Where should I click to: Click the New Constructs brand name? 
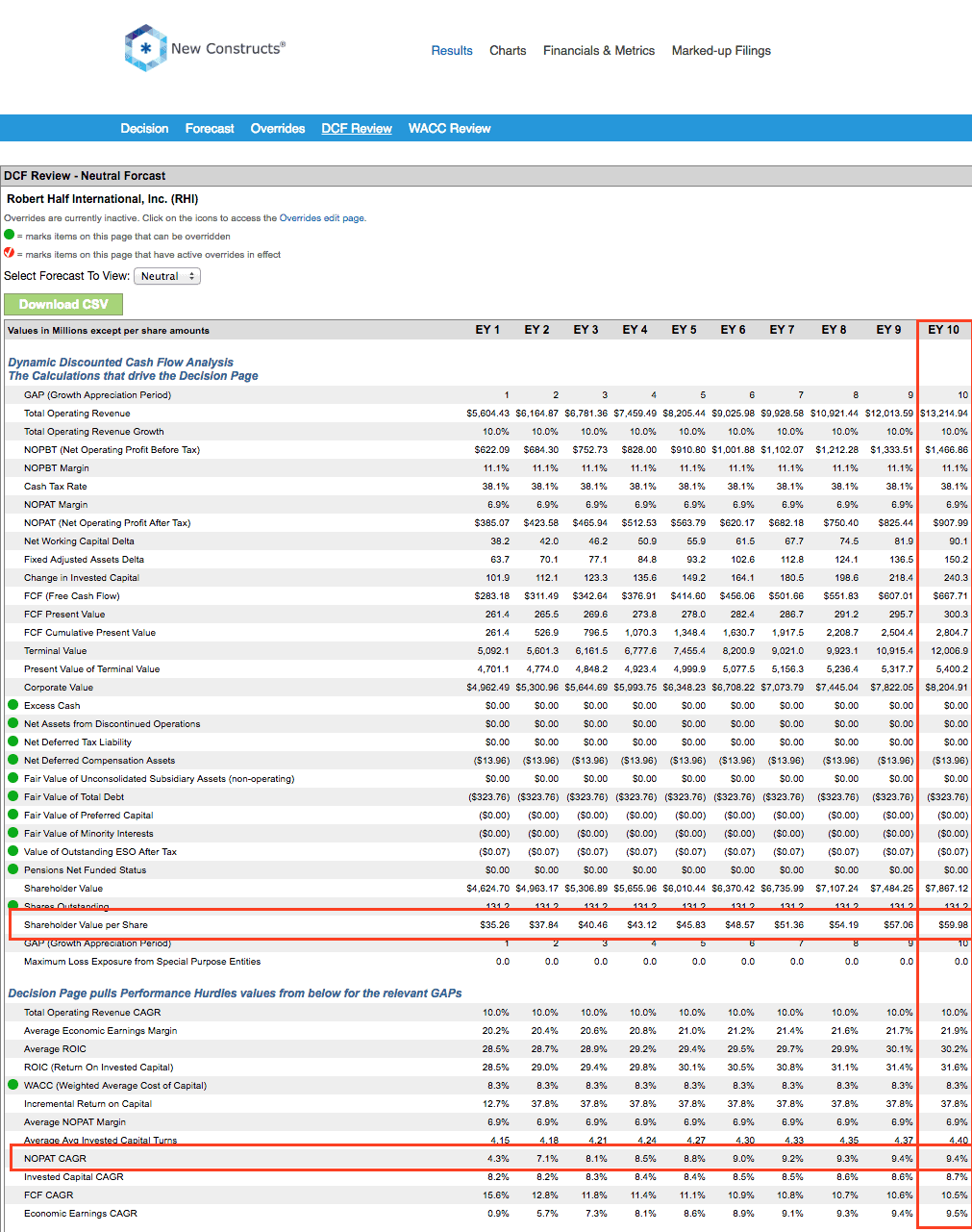tap(228, 48)
